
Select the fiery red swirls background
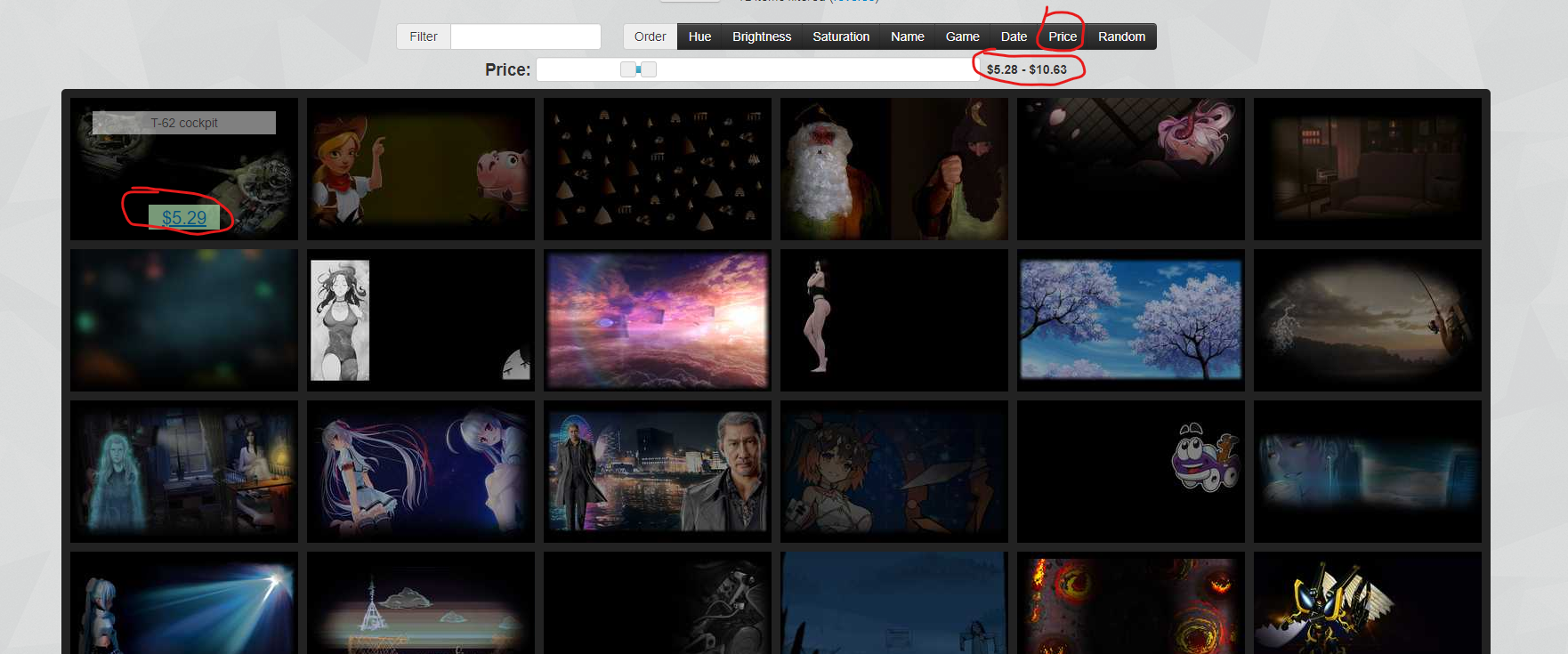1131,603
